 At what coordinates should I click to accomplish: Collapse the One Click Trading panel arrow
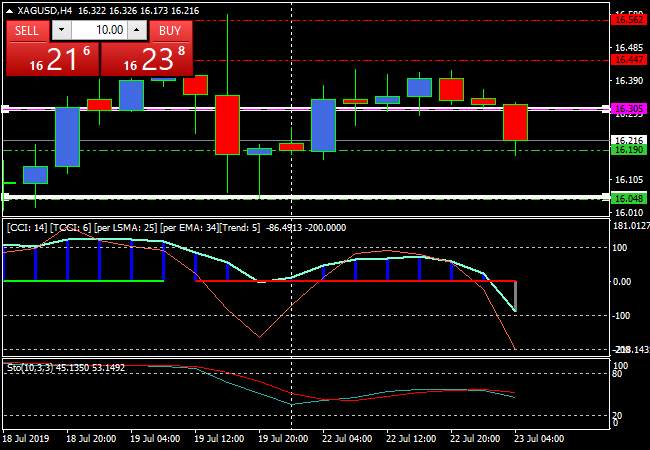click(x=10, y=11)
